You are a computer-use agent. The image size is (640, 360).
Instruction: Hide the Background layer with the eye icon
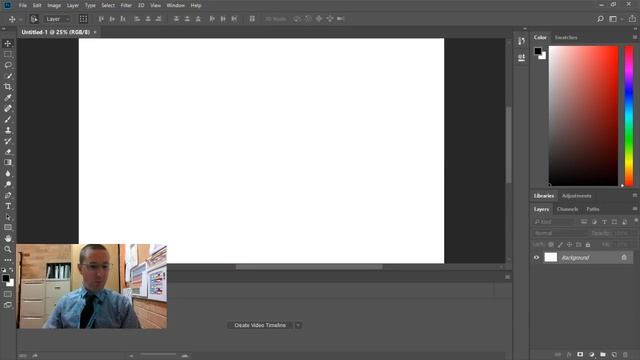click(x=536, y=258)
